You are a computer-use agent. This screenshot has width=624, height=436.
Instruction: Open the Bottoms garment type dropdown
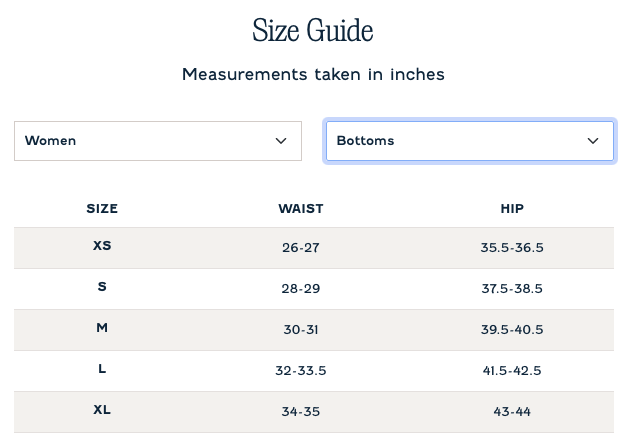(470, 141)
